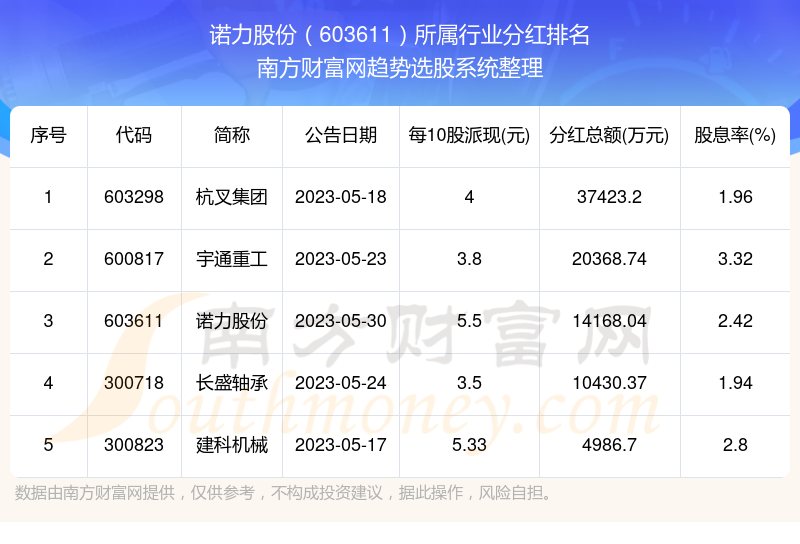Click total dividend 20368.74

pyautogui.click(x=609, y=259)
